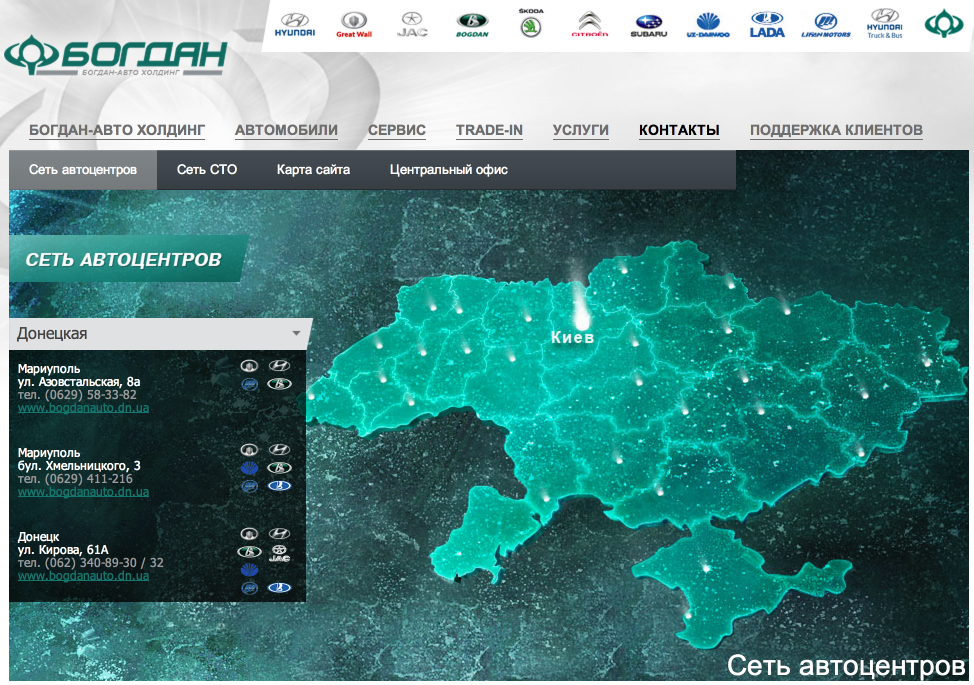Select the Киев marker on the map

tap(581, 322)
